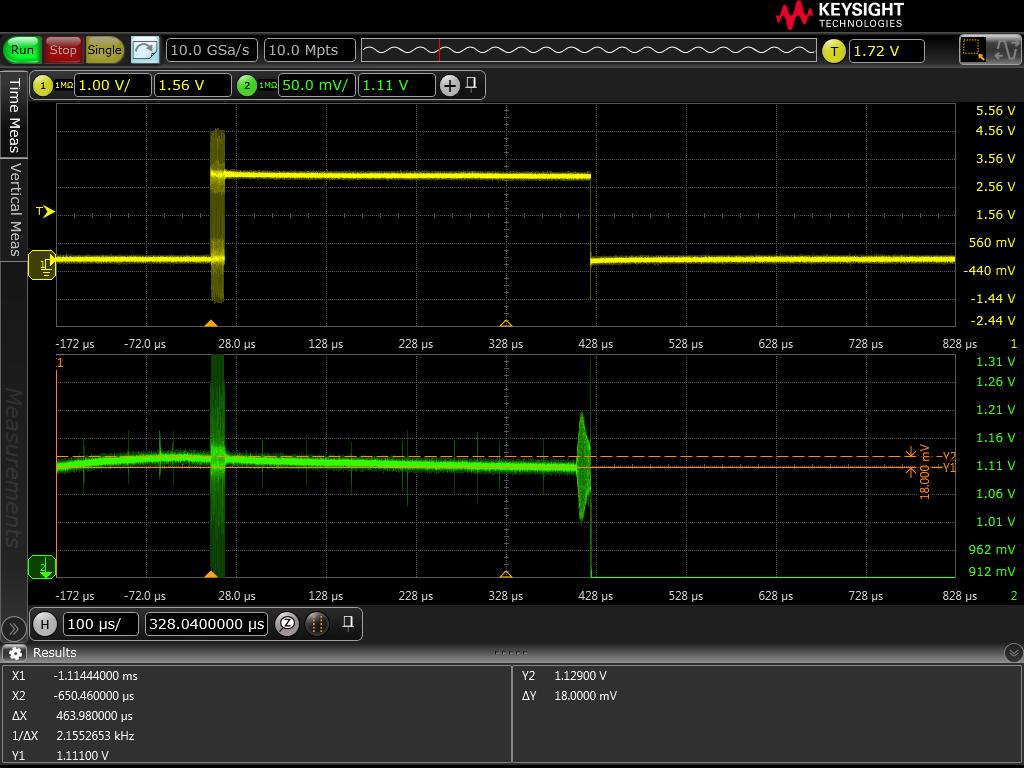Edit channel 1 offset 1.56 V
This screenshot has width=1024, height=768.
tap(193, 86)
